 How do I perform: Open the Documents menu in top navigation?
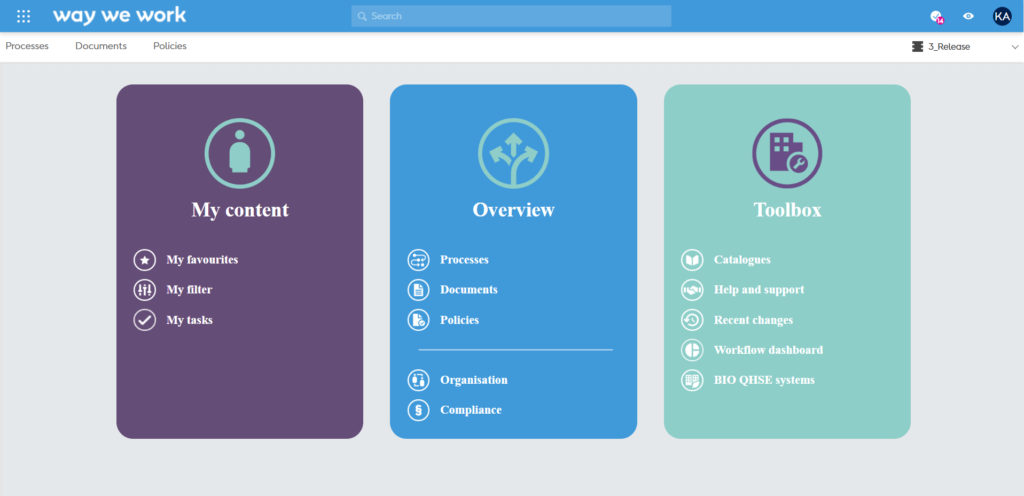(x=101, y=46)
